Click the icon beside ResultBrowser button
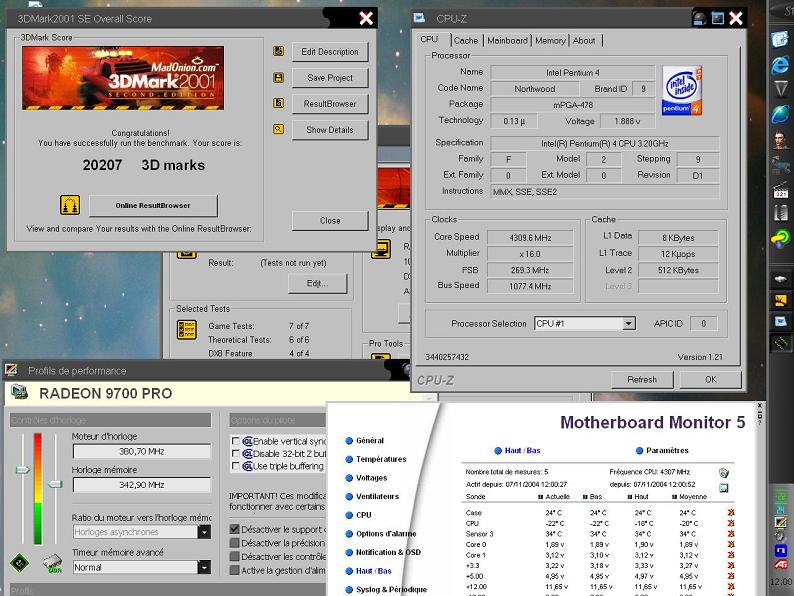Image resolution: width=794 pixels, height=596 pixels. point(279,103)
